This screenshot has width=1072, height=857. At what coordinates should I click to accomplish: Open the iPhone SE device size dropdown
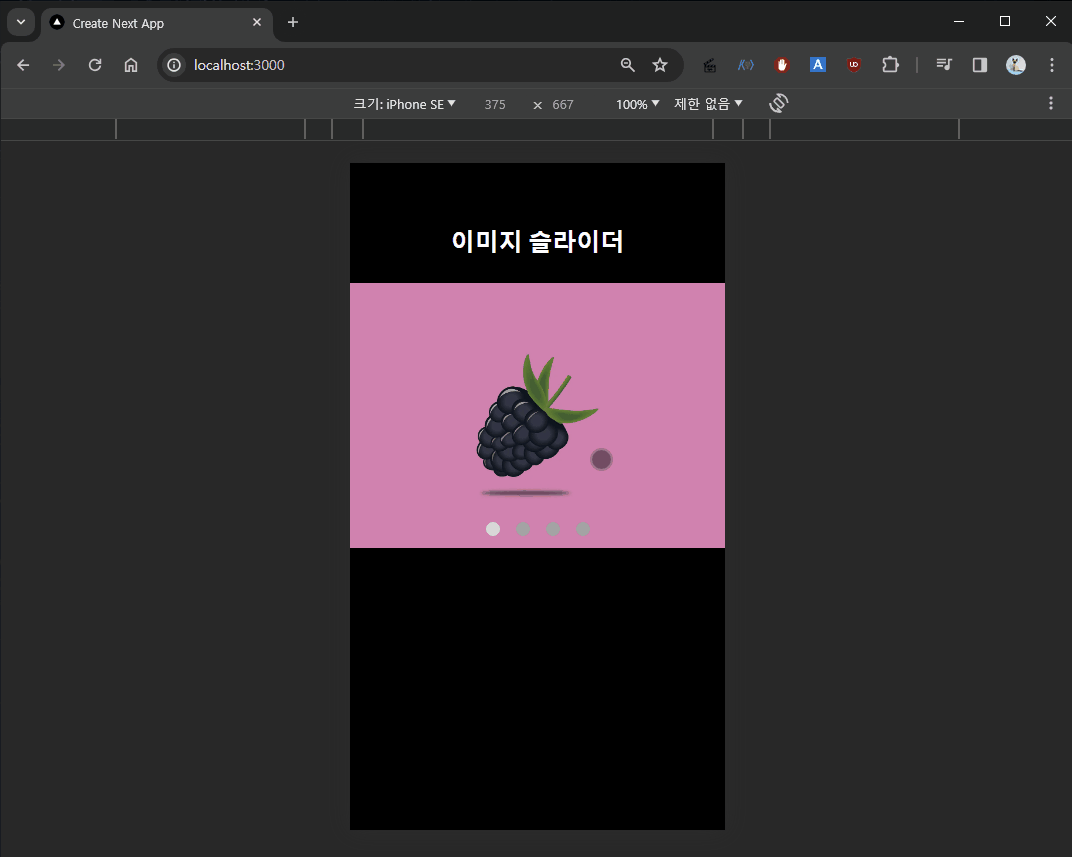(x=404, y=104)
